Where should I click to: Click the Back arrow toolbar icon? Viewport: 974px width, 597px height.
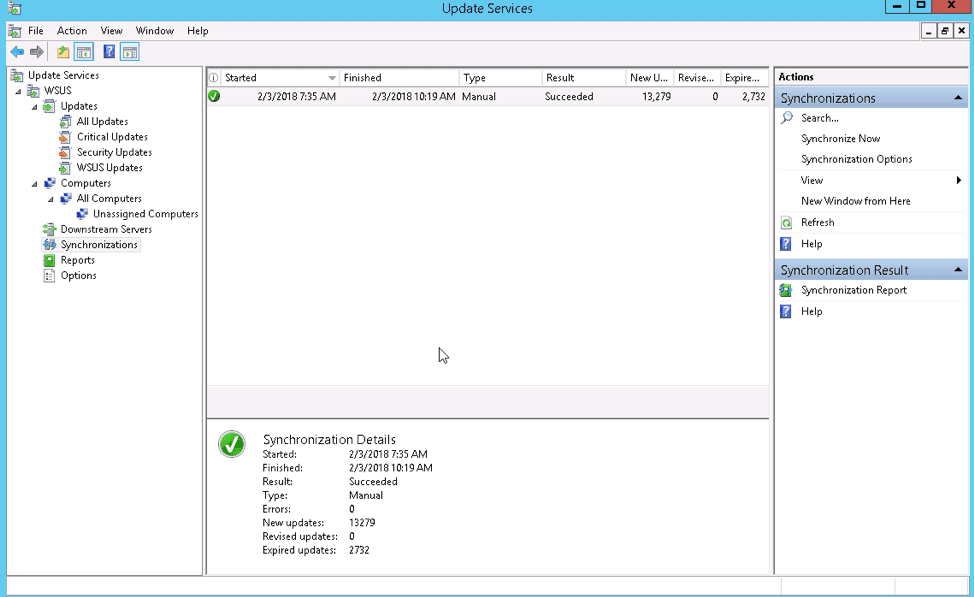[x=16, y=52]
